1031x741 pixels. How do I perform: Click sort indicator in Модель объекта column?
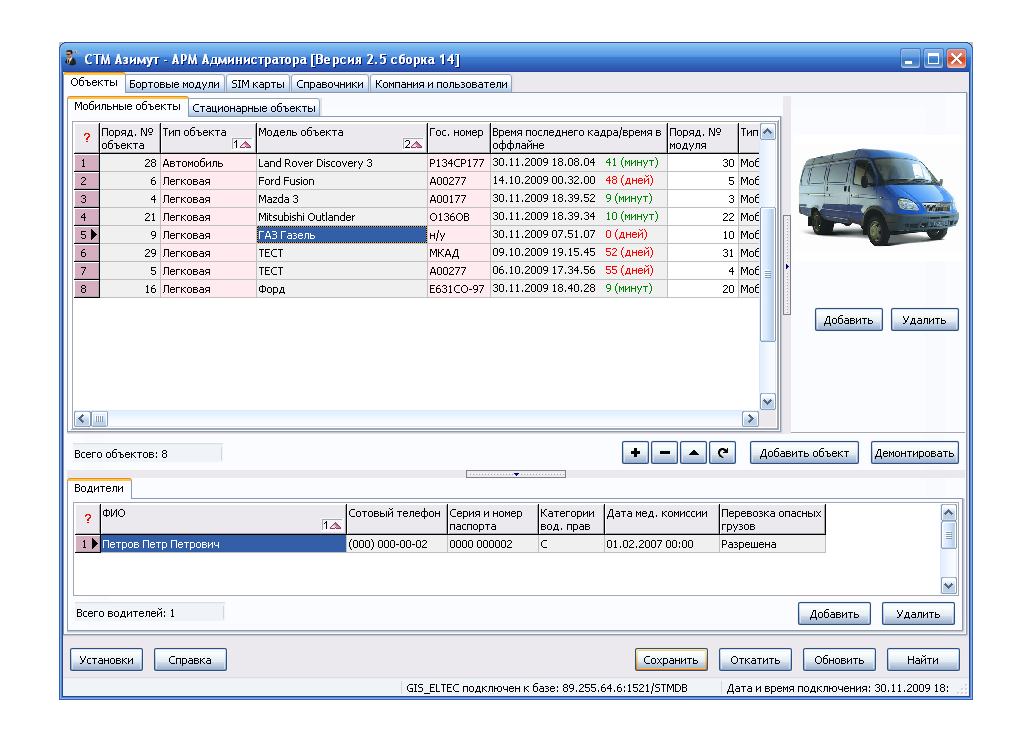[413, 144]
